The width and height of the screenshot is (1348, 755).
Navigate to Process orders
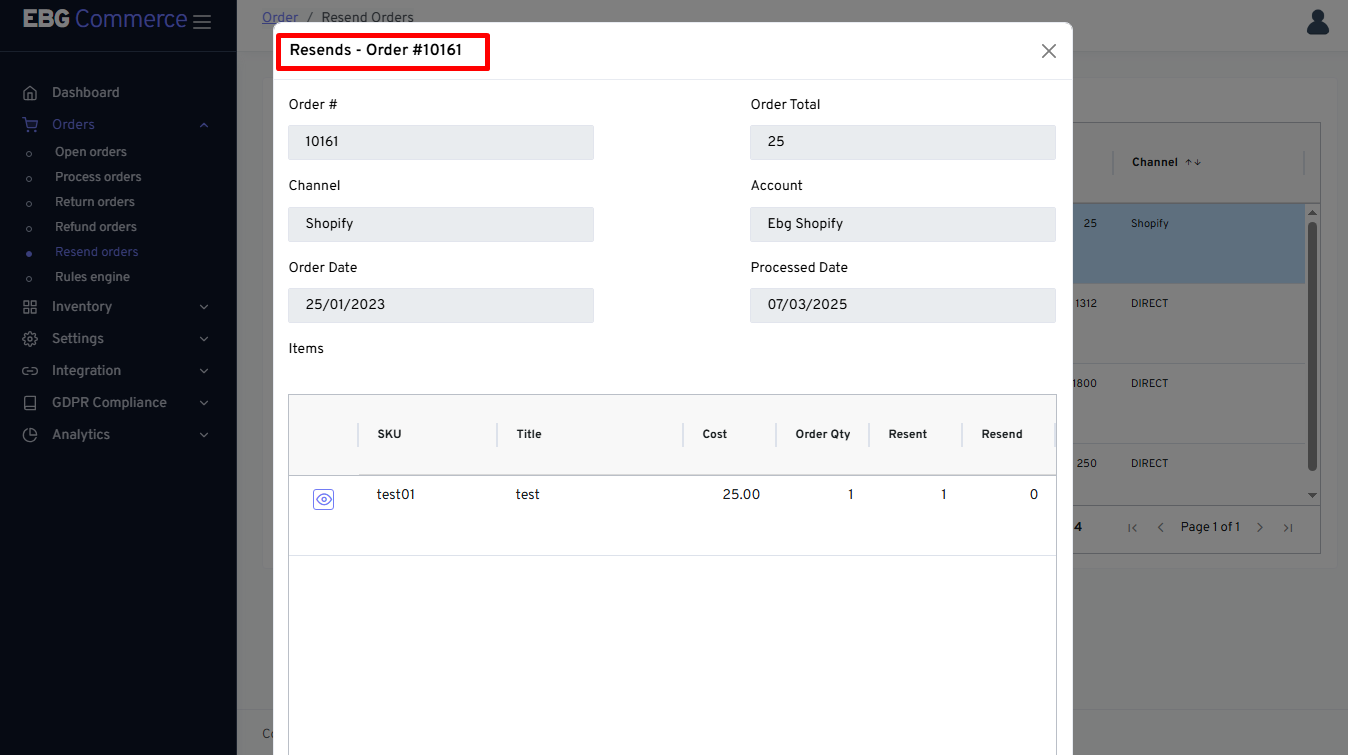pyautogui.click(x=98, y=177)
